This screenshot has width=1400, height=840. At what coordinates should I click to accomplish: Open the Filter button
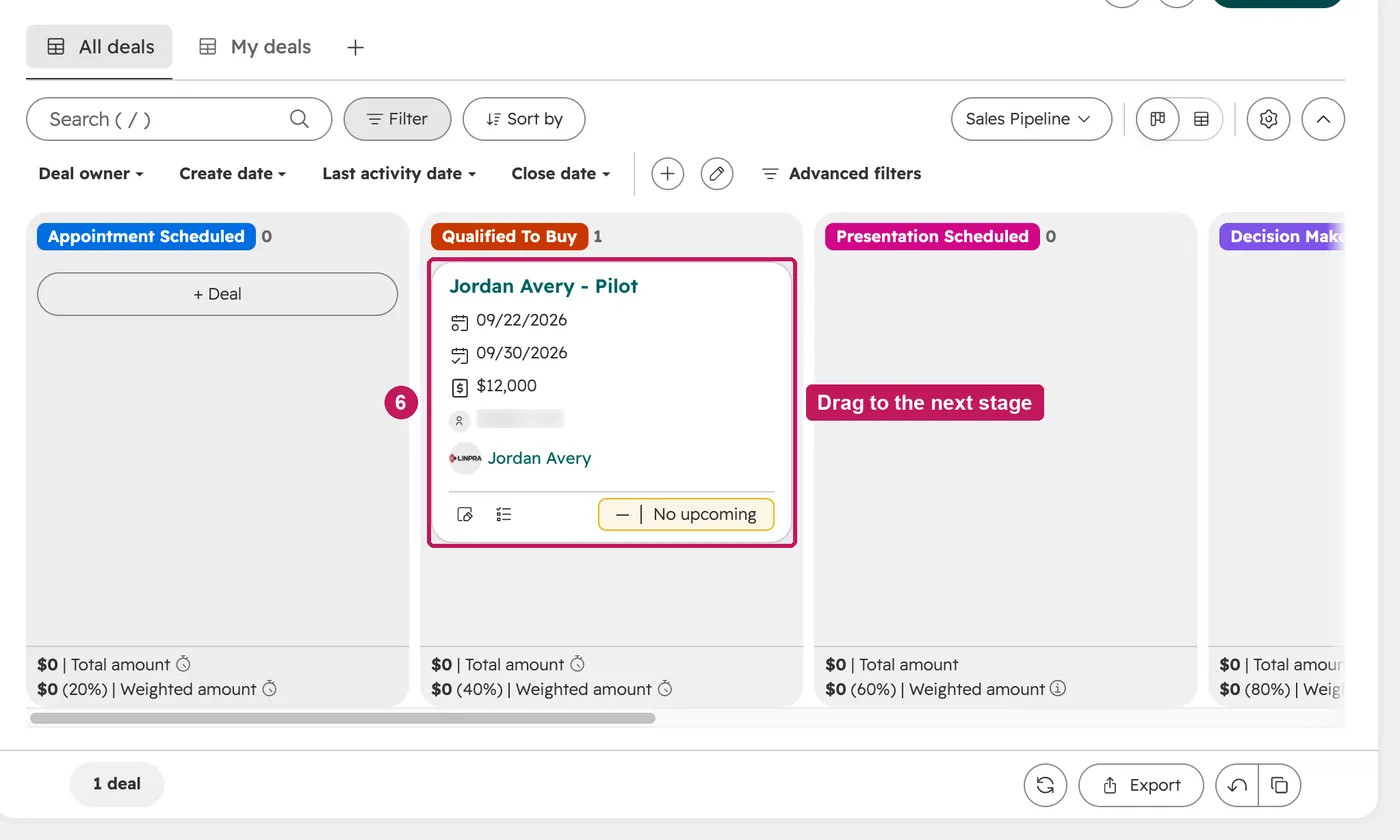pos(397,119)
